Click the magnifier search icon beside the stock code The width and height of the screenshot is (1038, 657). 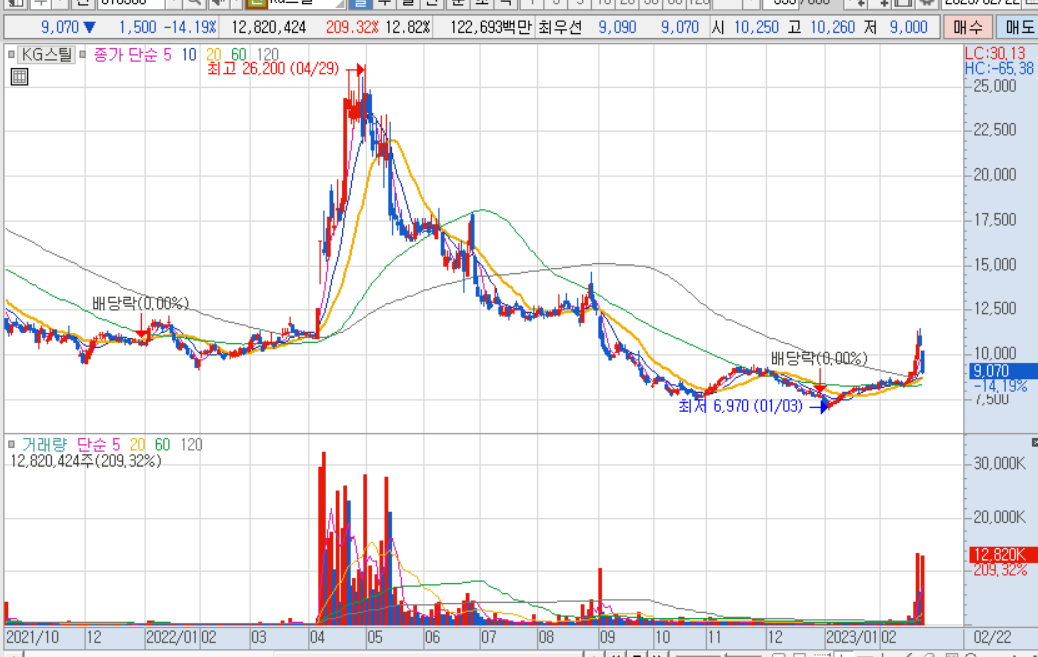click(194, 3)
